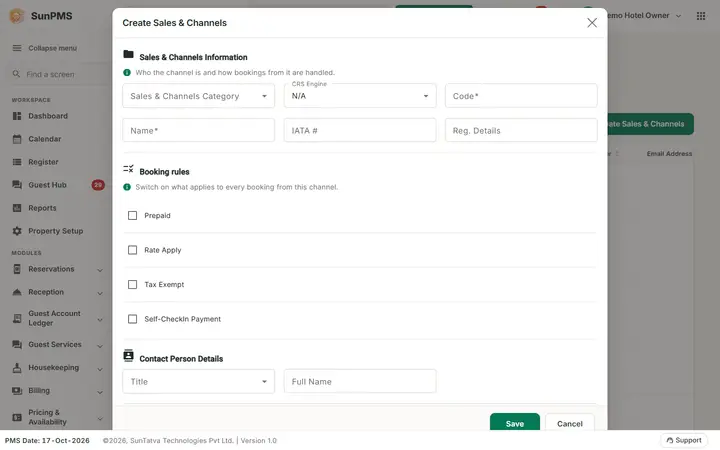This screenshot has width=720, height=450.
Task: Click the folder icon beside Sales & Channels Information
Action: point(129,54)
